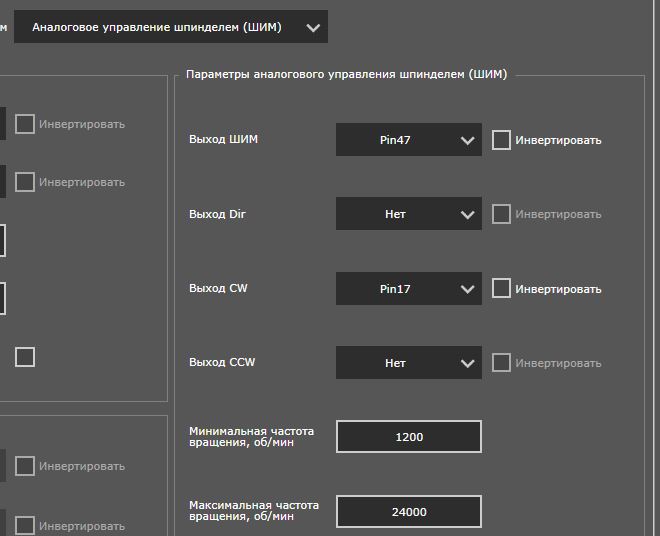Click the Инвертировать label beside the Pin47 dropdown
This screenshot has width=660, height=536.
558,141
